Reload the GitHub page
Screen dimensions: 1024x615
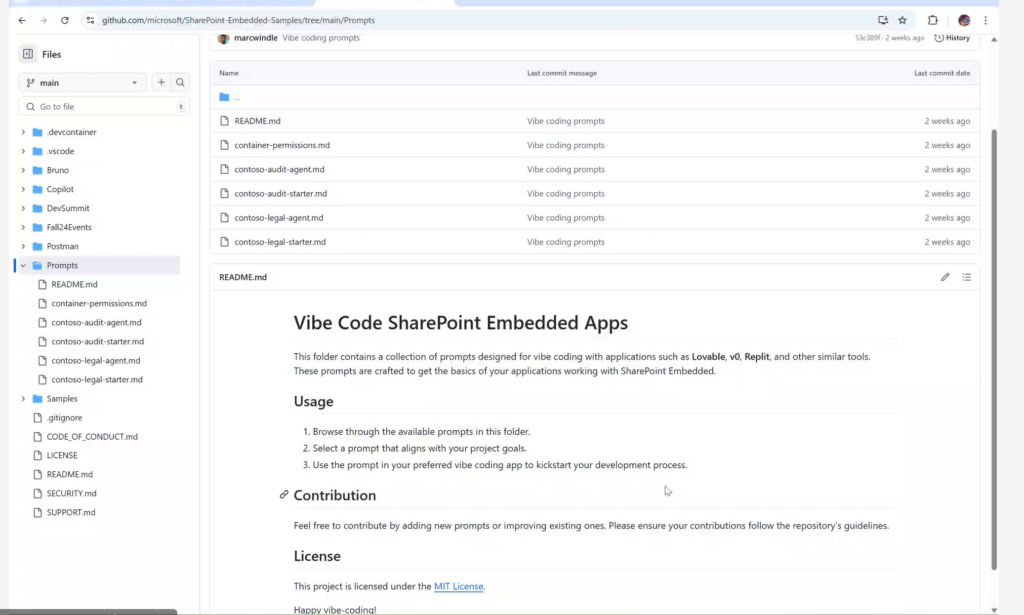(x=65, y=20)
